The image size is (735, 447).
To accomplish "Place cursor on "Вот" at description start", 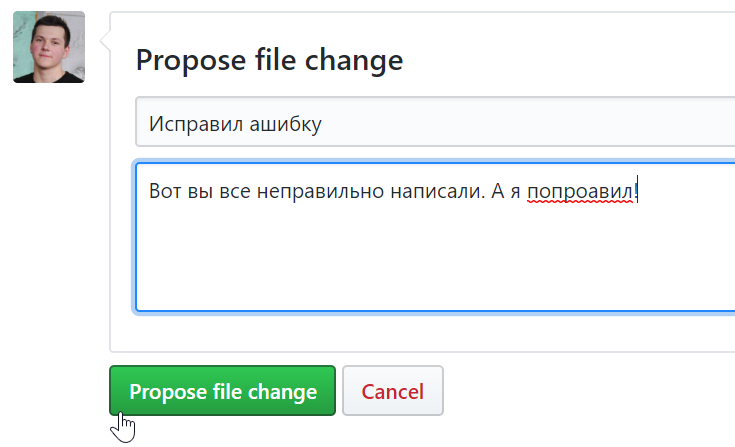I will pos(164,190).
